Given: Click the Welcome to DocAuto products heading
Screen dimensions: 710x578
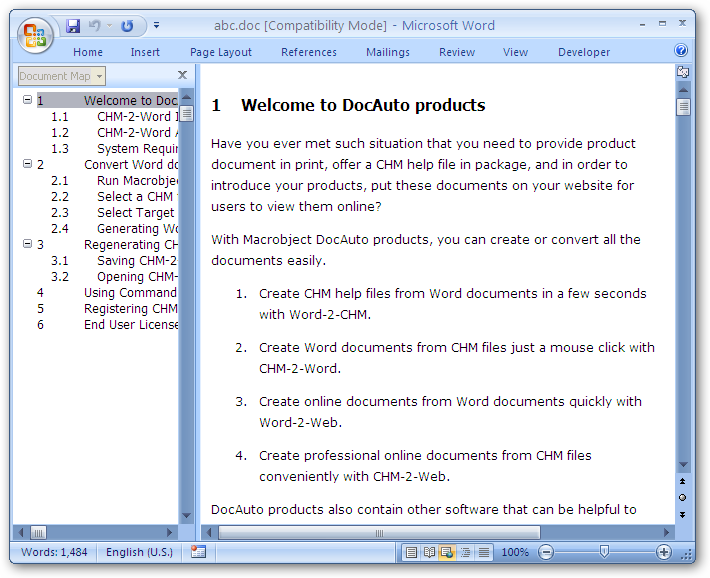Looking at the screenshot, I should [x=363, y=105].
